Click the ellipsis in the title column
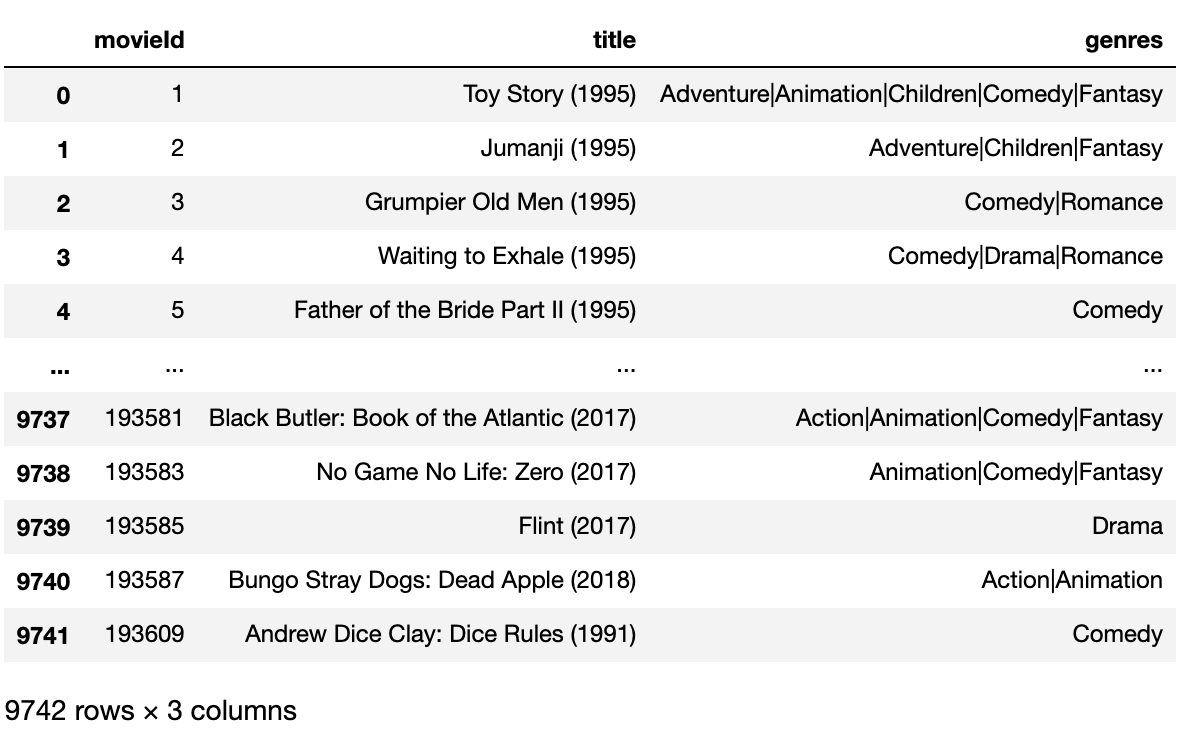Image resolution: width=1184 pixels, height=732 pixels. tap(626, 369)
